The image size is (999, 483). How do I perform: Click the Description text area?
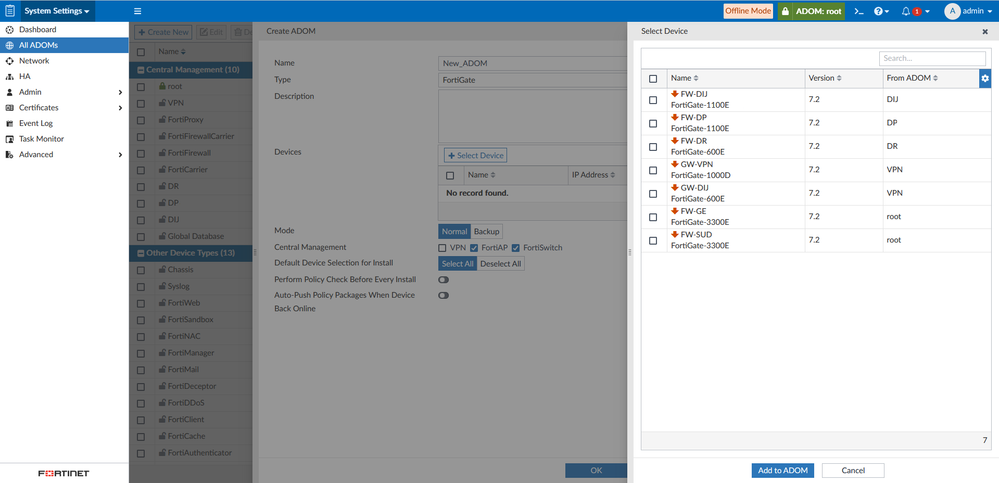533,116
